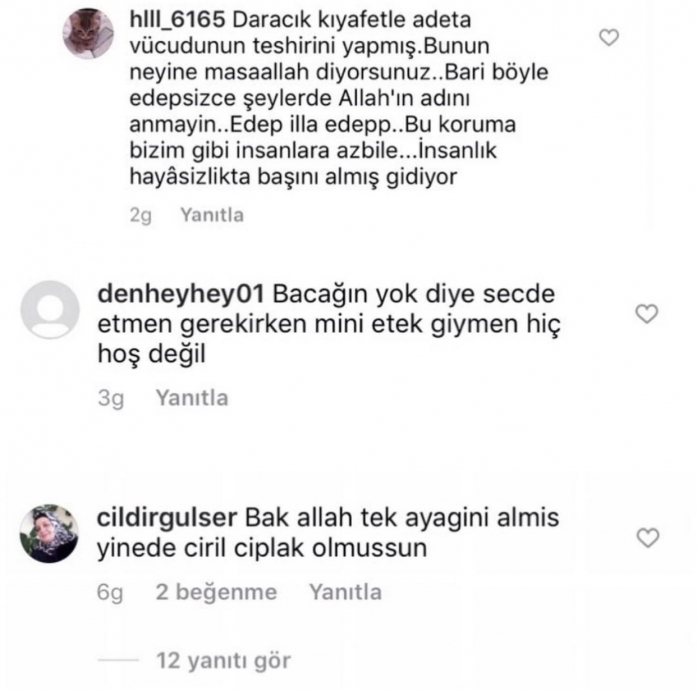
Task: Visit the denheyhey01 username link
Action: tap(181, 294)
